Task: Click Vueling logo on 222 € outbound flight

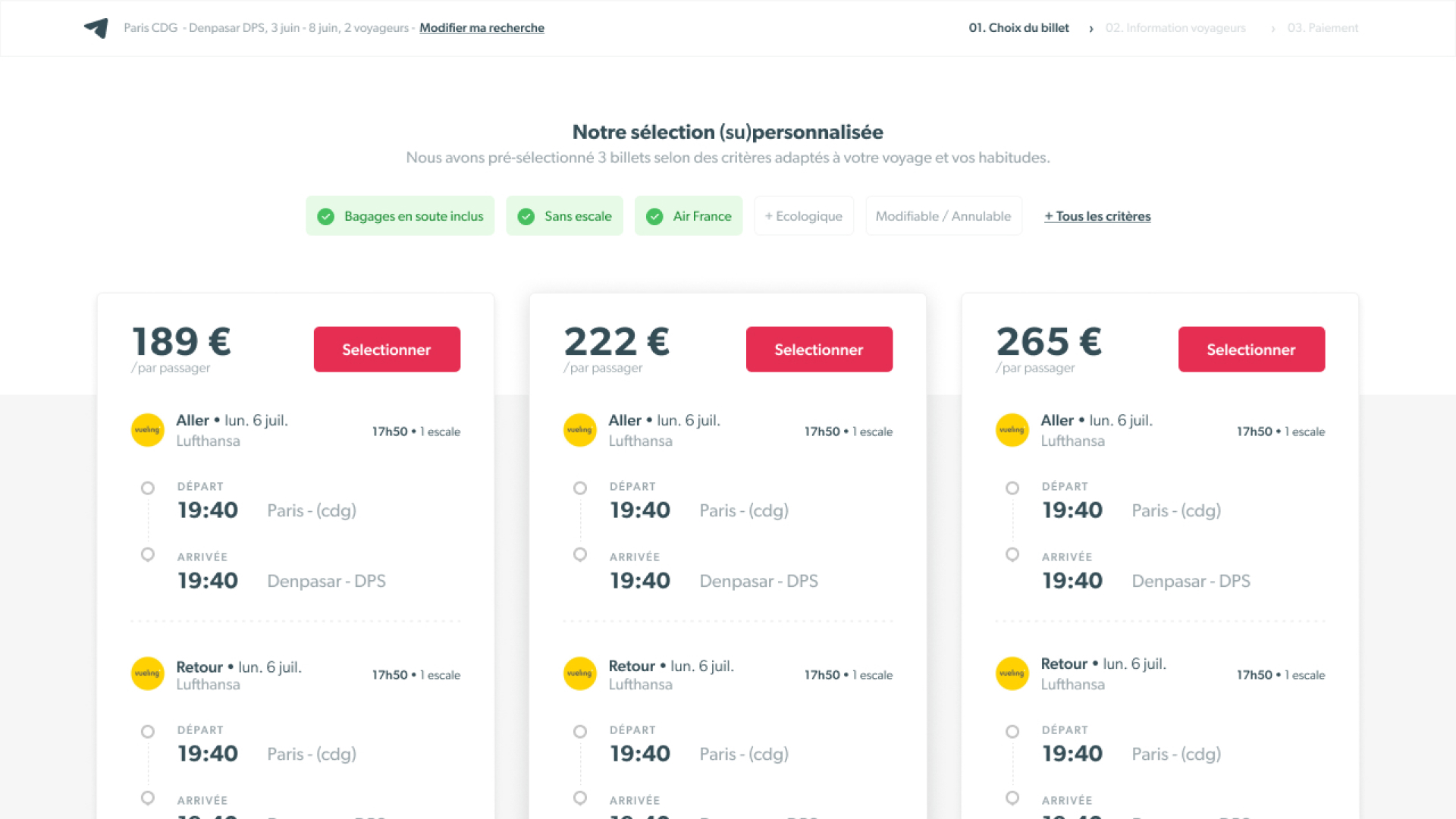Action: pos(579,430)
